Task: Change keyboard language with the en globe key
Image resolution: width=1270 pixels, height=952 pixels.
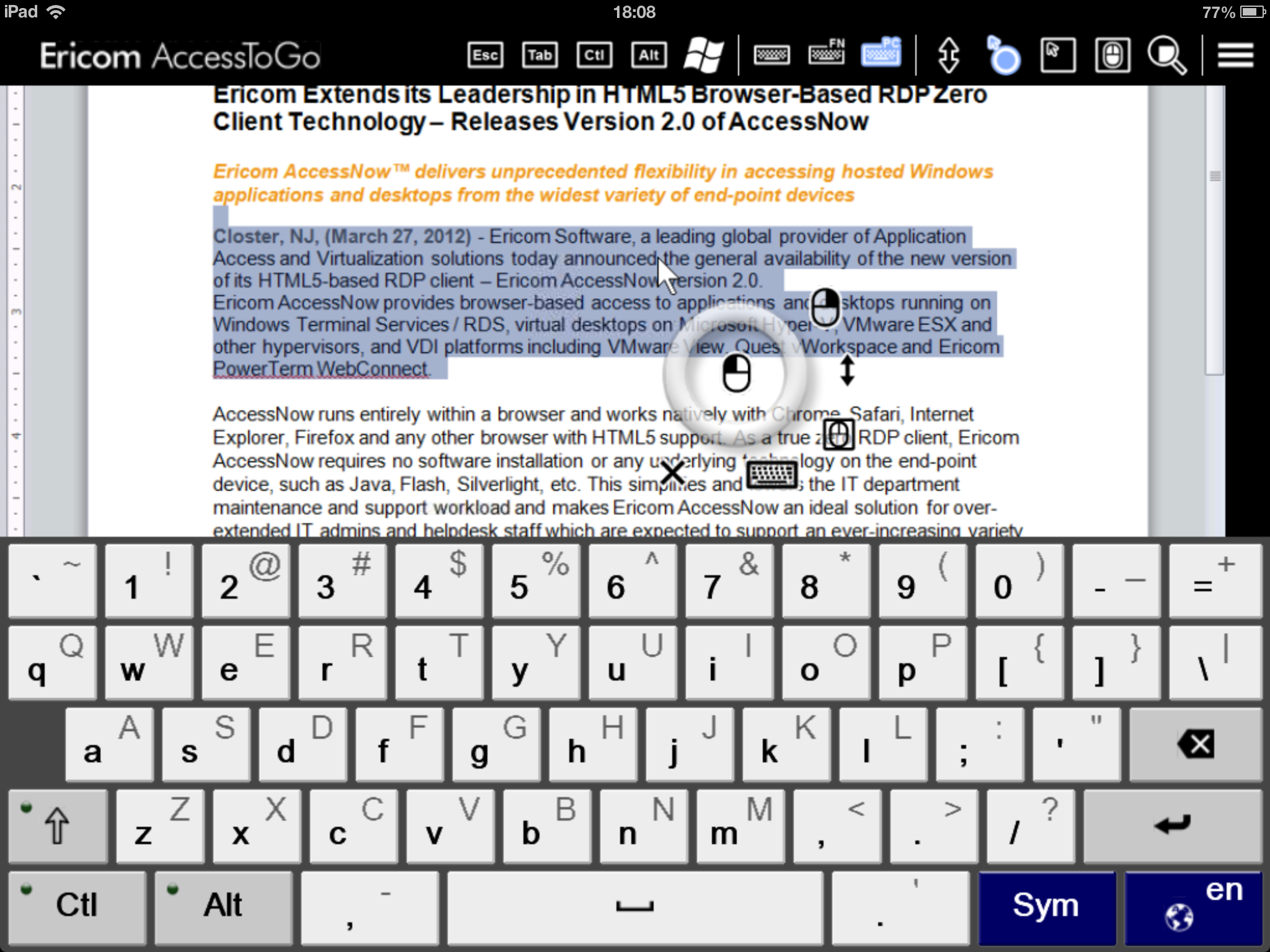Action: (1193, 907)
